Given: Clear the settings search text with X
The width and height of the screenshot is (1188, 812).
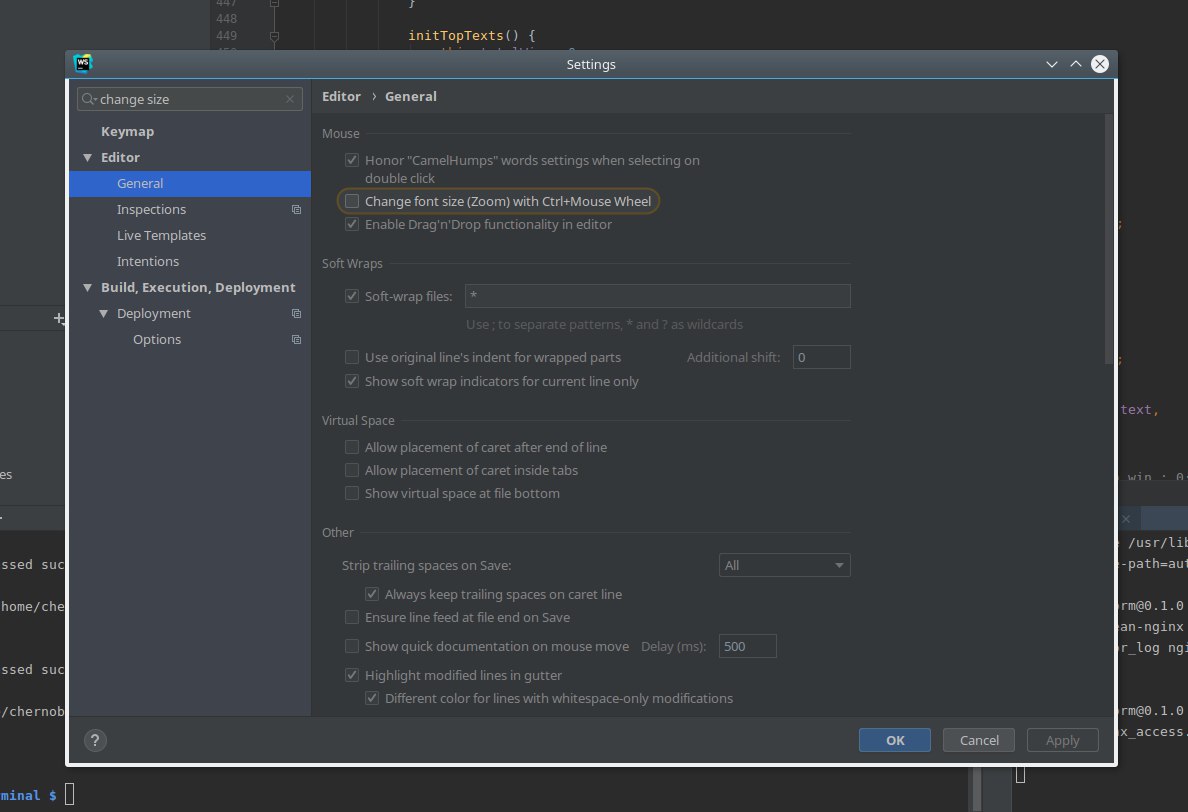Looking at the screenshot, I should tap(289, 99).
